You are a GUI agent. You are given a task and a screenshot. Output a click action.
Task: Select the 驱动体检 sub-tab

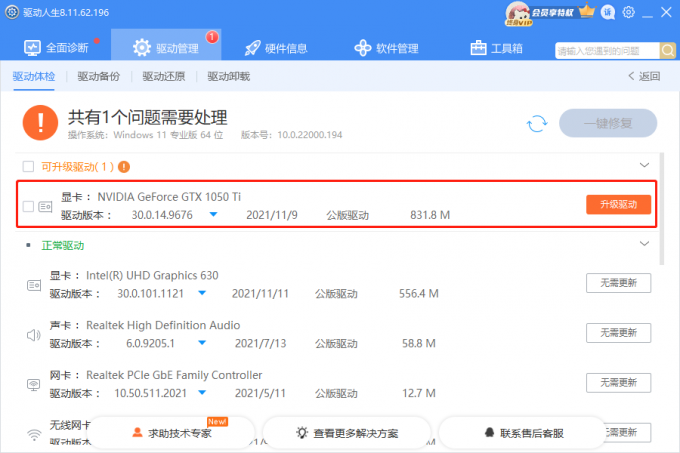point(34,77)
